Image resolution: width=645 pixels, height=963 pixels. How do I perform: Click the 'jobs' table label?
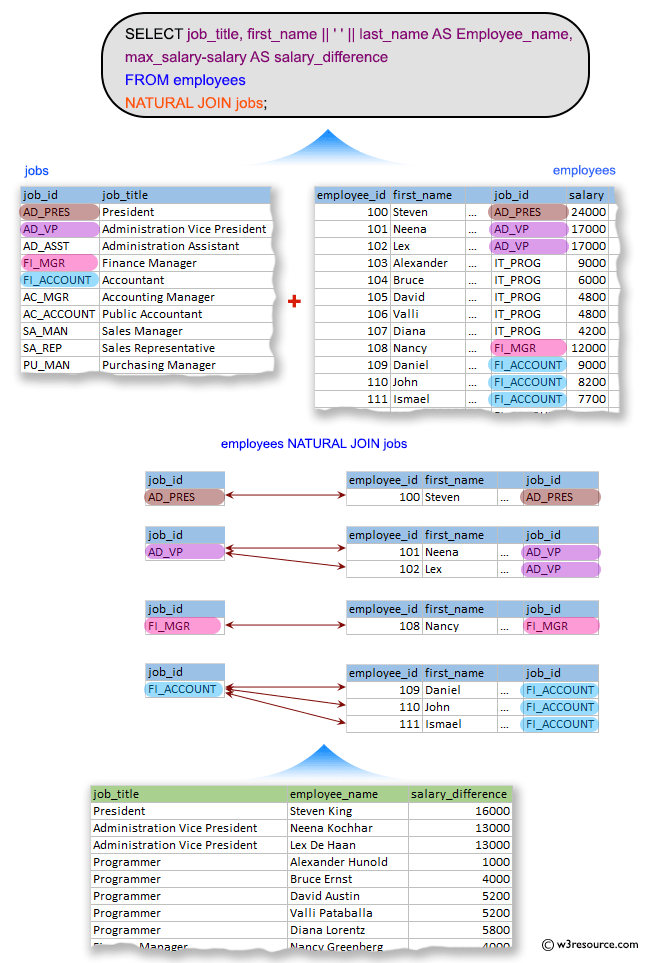click(36, 171)
